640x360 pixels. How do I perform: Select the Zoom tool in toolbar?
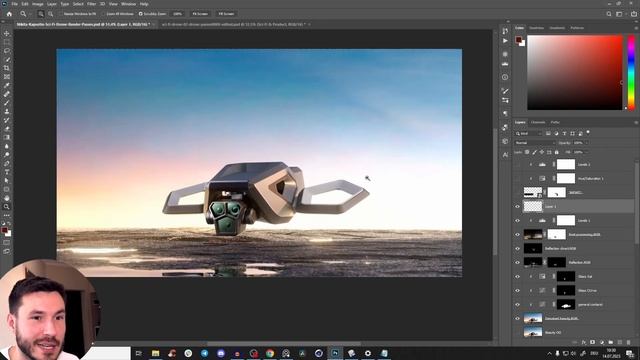coord(7,207)
